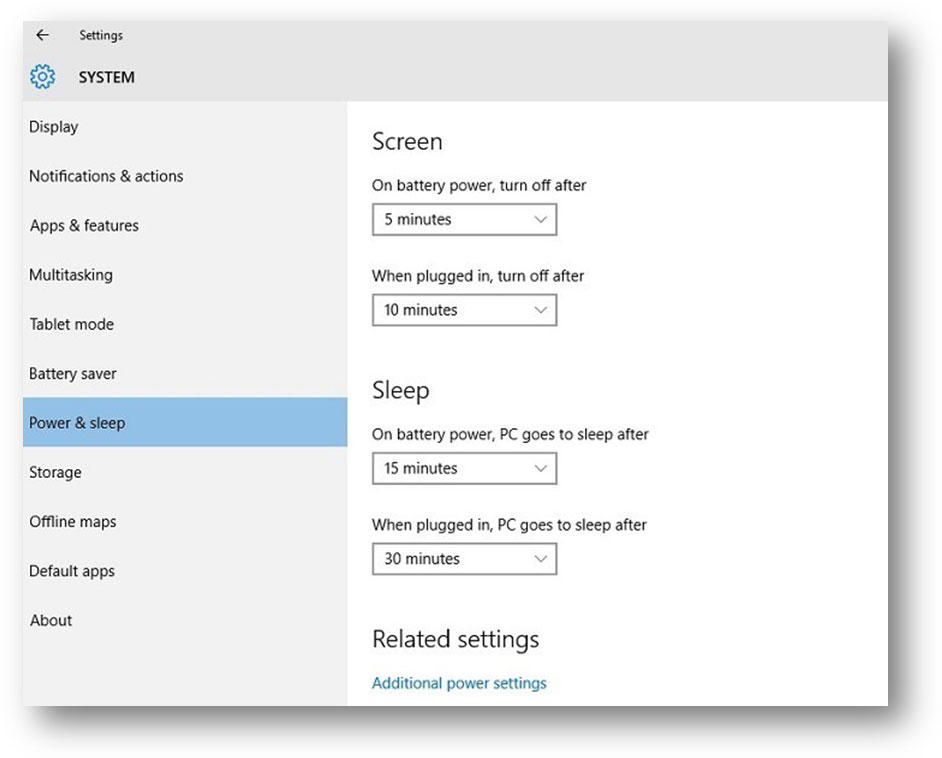Select Power & sleep in the sidebar
The image size is (942, 758).
coord(77,423)
